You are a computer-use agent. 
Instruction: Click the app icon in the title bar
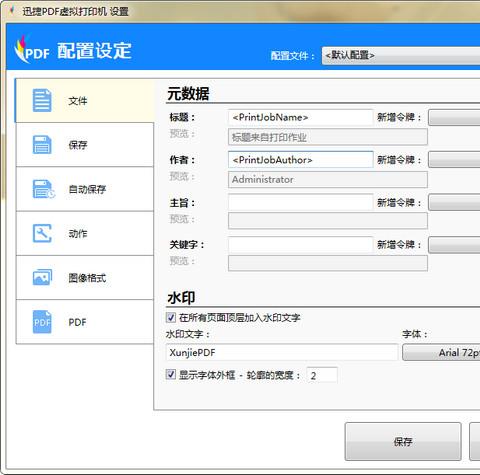click(x=12, y=11)
